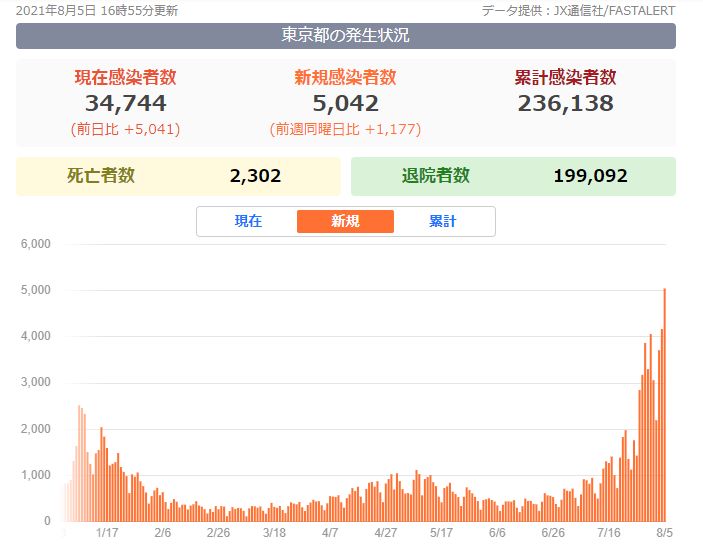
Task: Click the 1/17 x-axis date label
Action: 107,532
